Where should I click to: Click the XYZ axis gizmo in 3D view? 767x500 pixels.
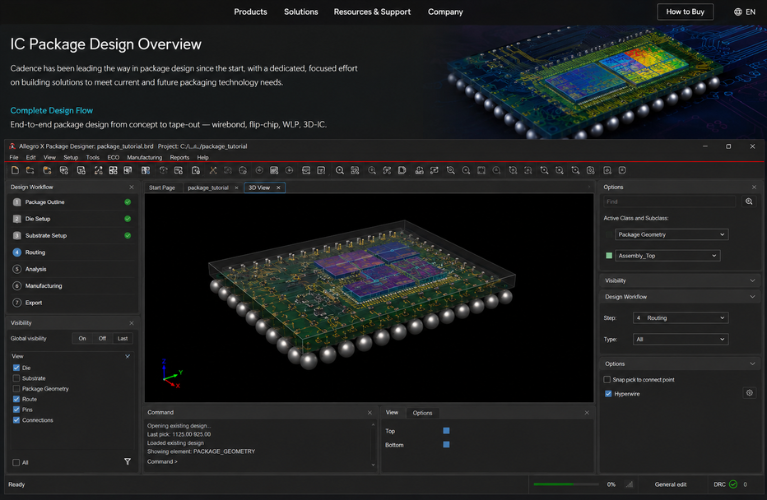172,373
